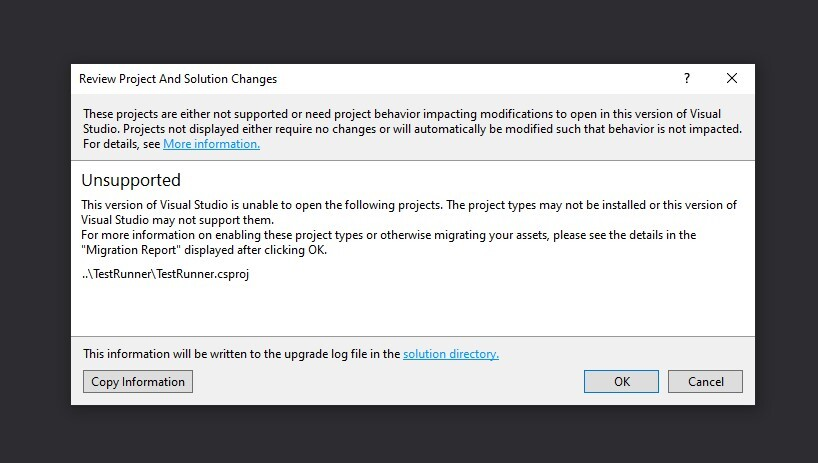Click the question mark help icon
Screen dimensions: 818x463
click(687, 78)
